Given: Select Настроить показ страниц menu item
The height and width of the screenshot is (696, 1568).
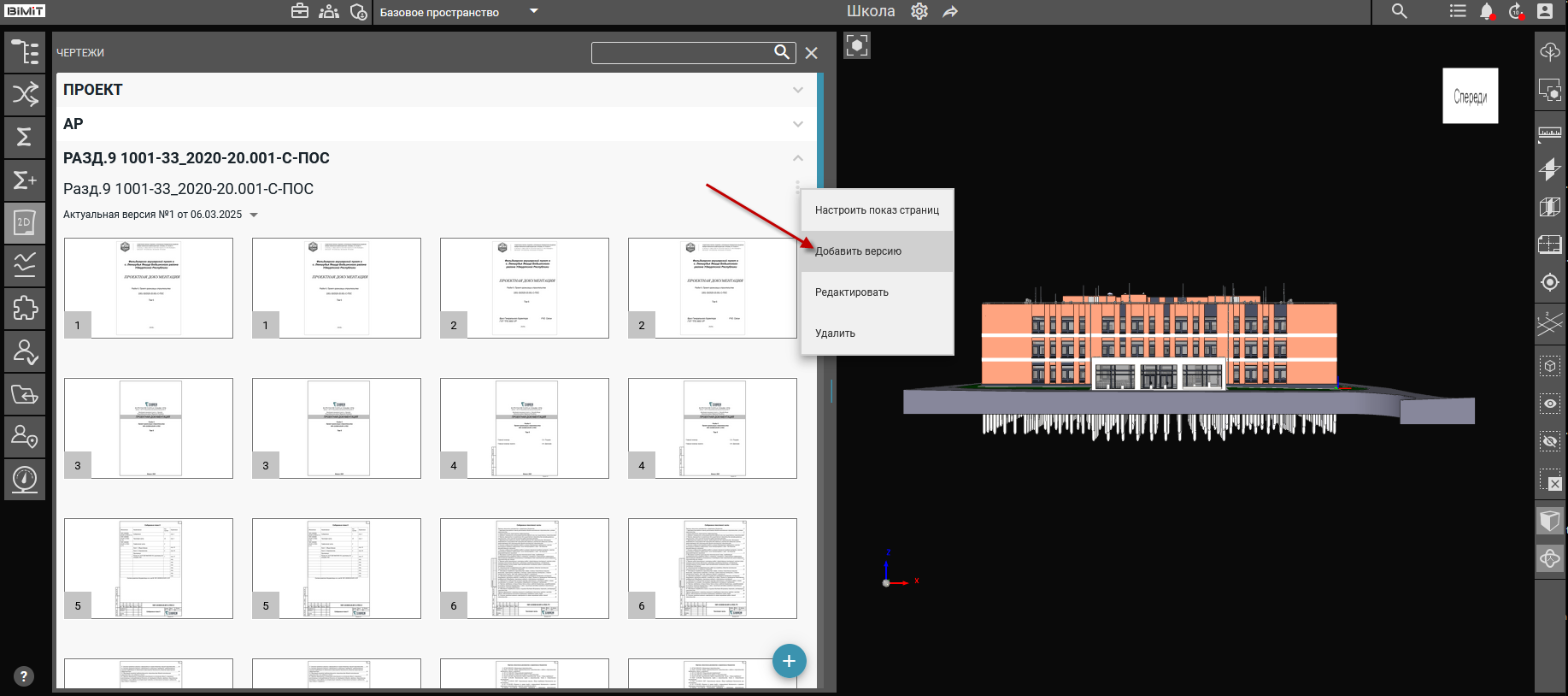Looking at the screenshot, I should point(877,210).
